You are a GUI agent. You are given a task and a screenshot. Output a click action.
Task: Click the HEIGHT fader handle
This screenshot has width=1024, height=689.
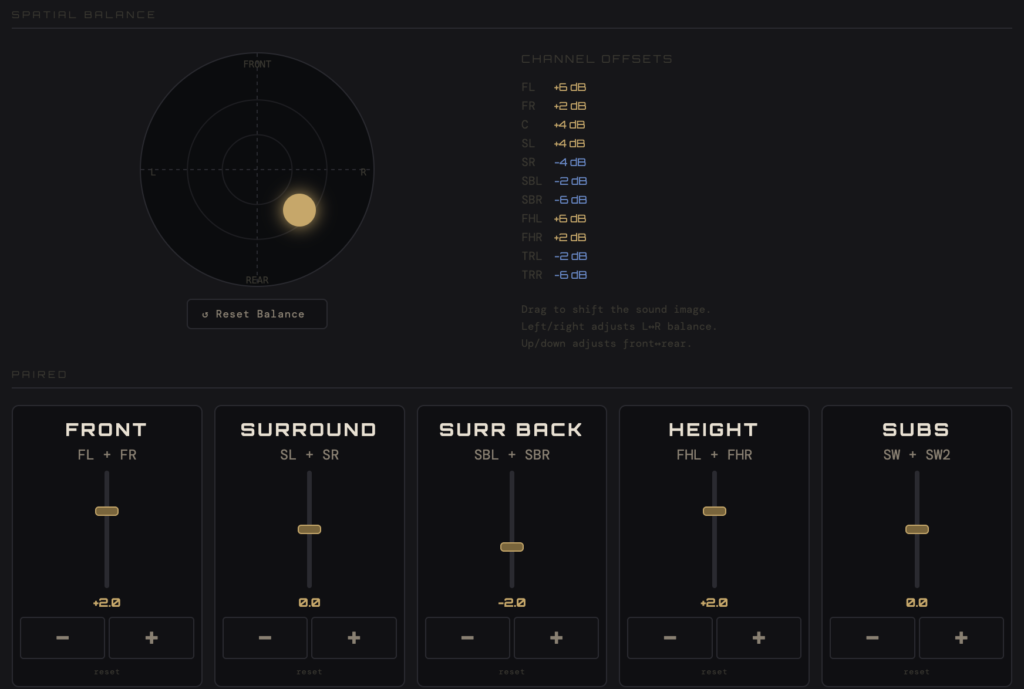714,511
